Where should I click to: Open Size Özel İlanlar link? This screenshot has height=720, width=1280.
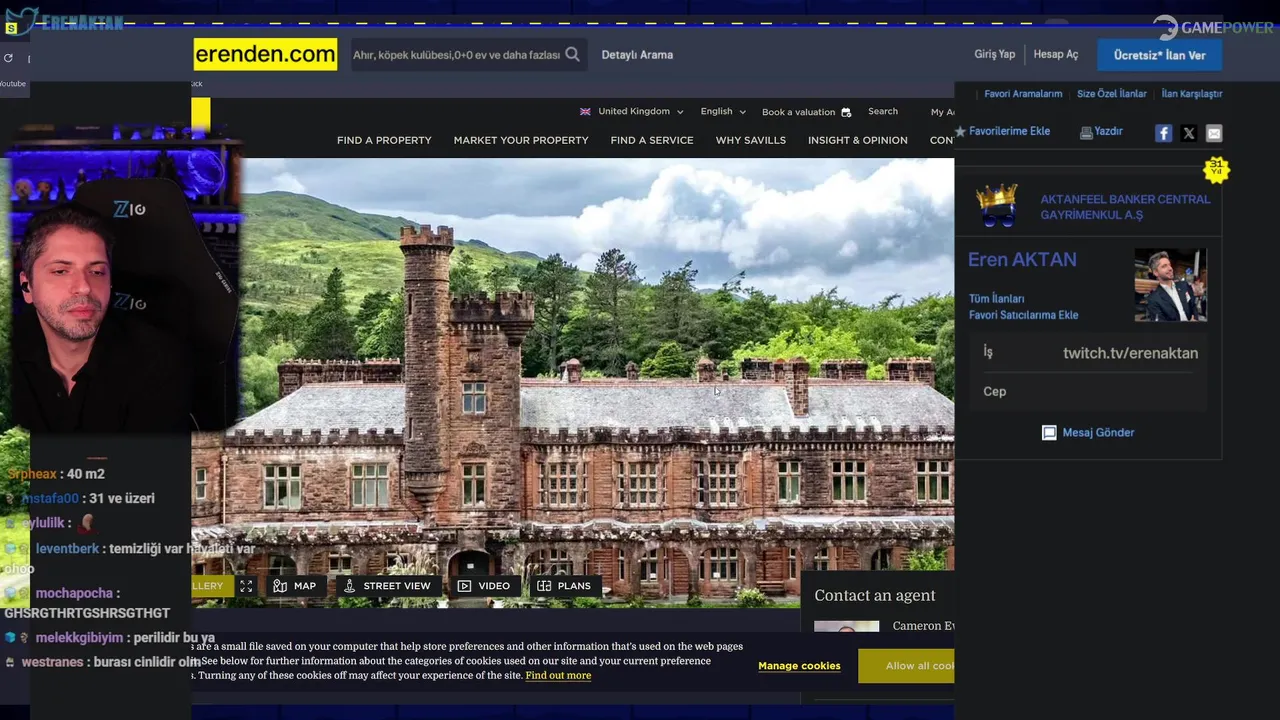[1112, 94]
